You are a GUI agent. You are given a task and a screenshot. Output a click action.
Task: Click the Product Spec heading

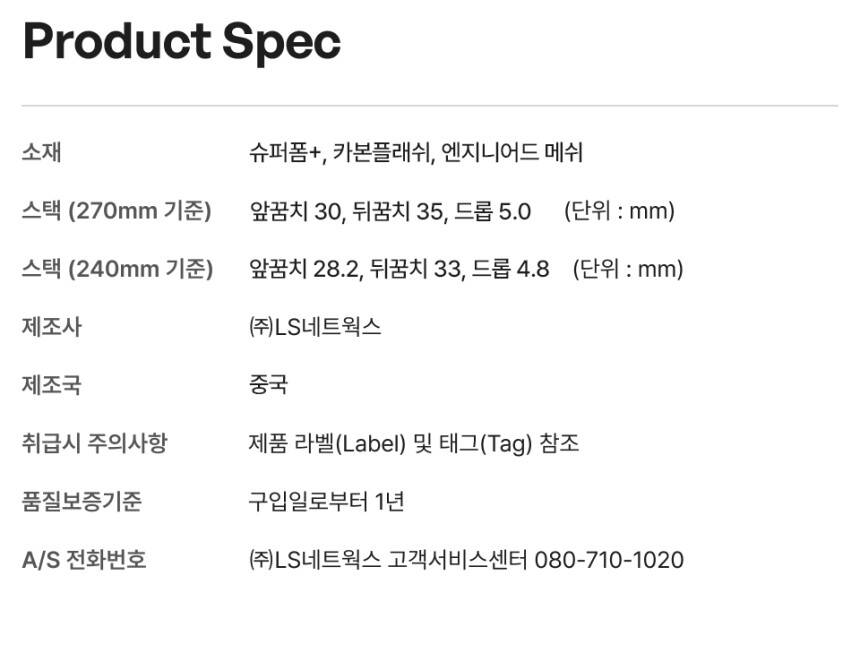181,42
